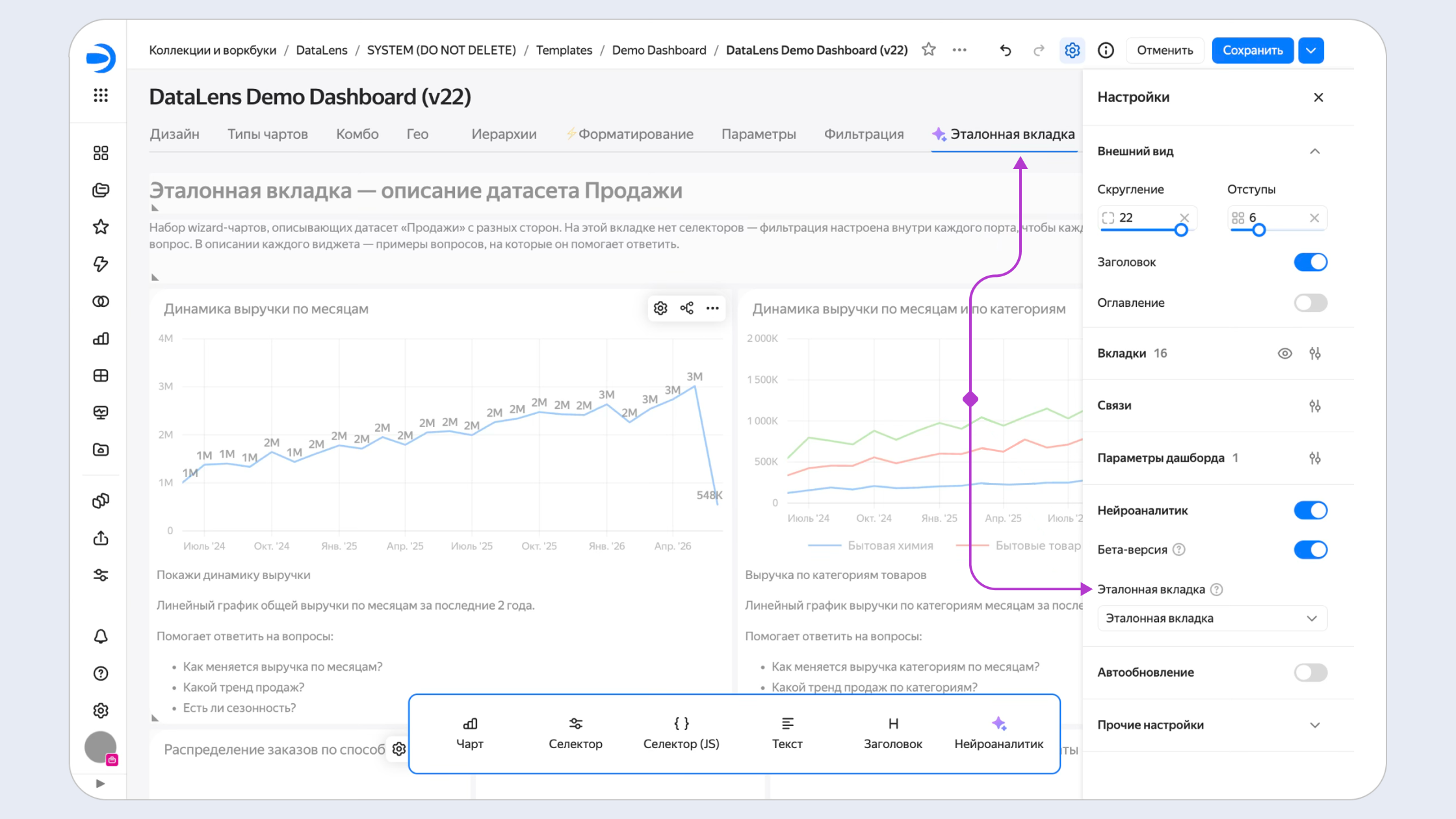Turn off the Заголовок switch
Screen dimensions: 1456x819
[1310, 262]
